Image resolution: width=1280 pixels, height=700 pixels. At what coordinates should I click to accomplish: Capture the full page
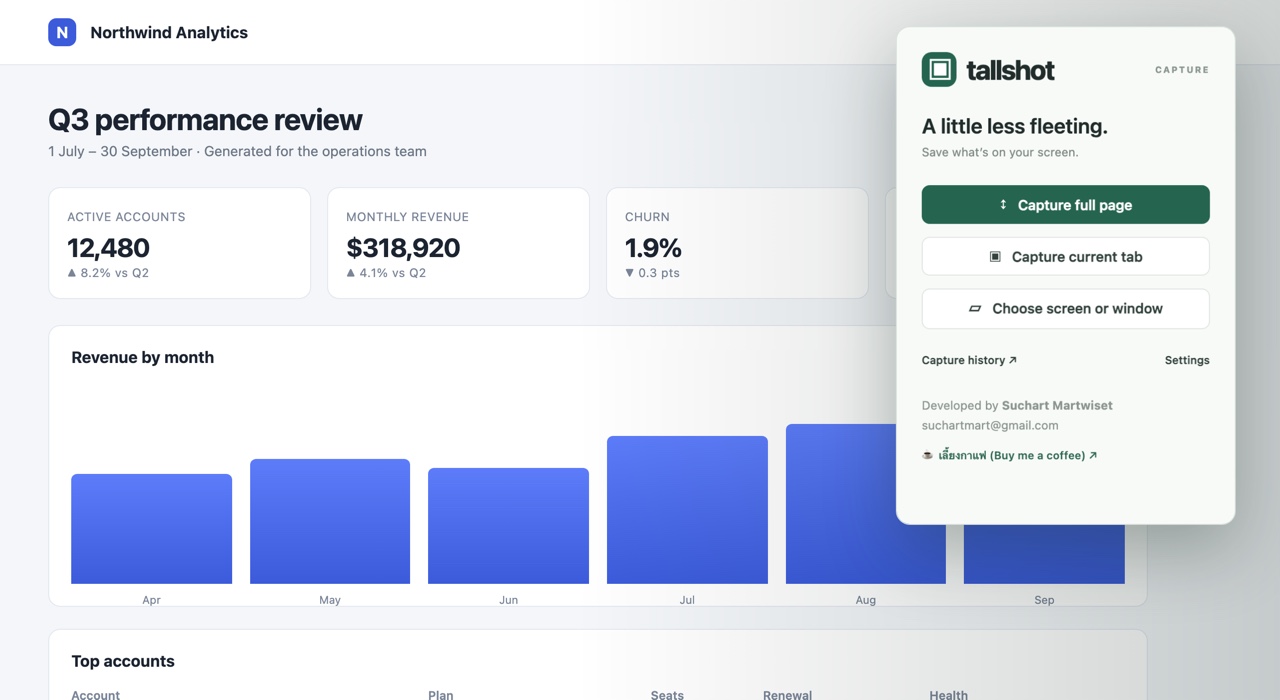coord(1066,204)
